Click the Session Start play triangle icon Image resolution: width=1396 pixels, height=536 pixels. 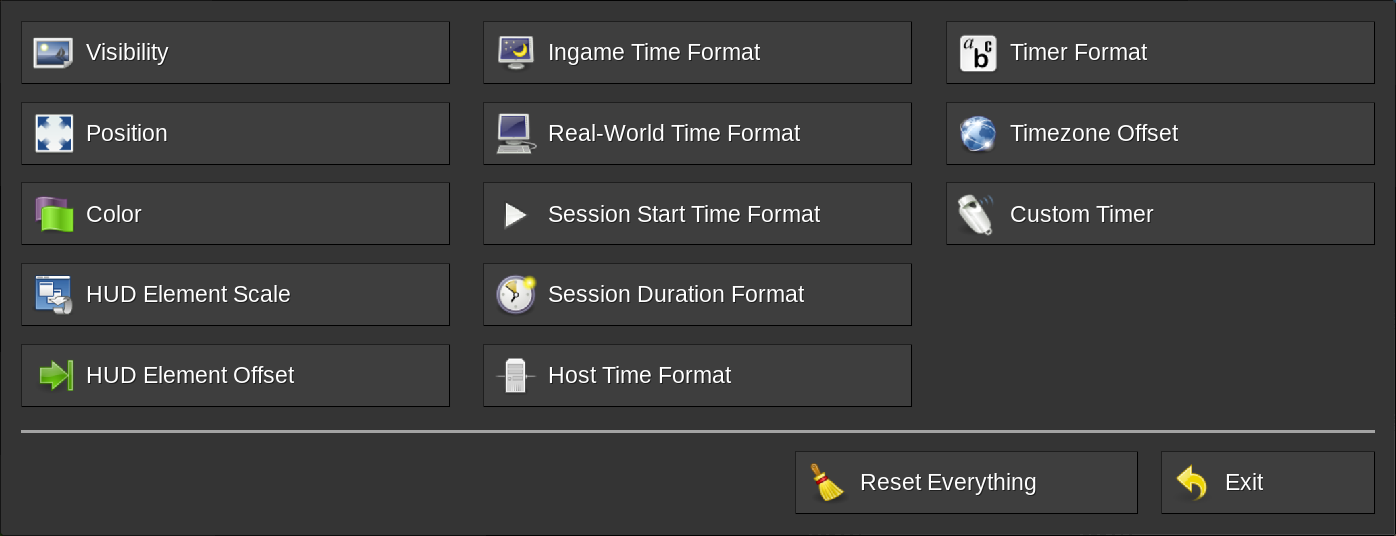(516, 215)
